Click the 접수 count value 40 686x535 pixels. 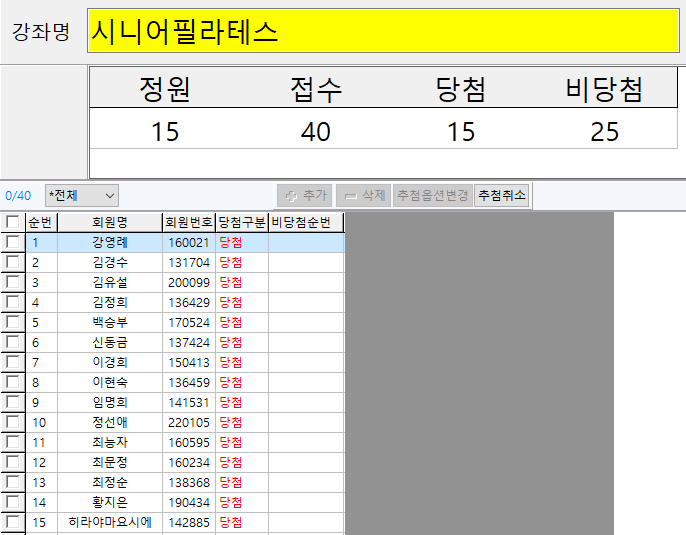[x=315, y=132]
